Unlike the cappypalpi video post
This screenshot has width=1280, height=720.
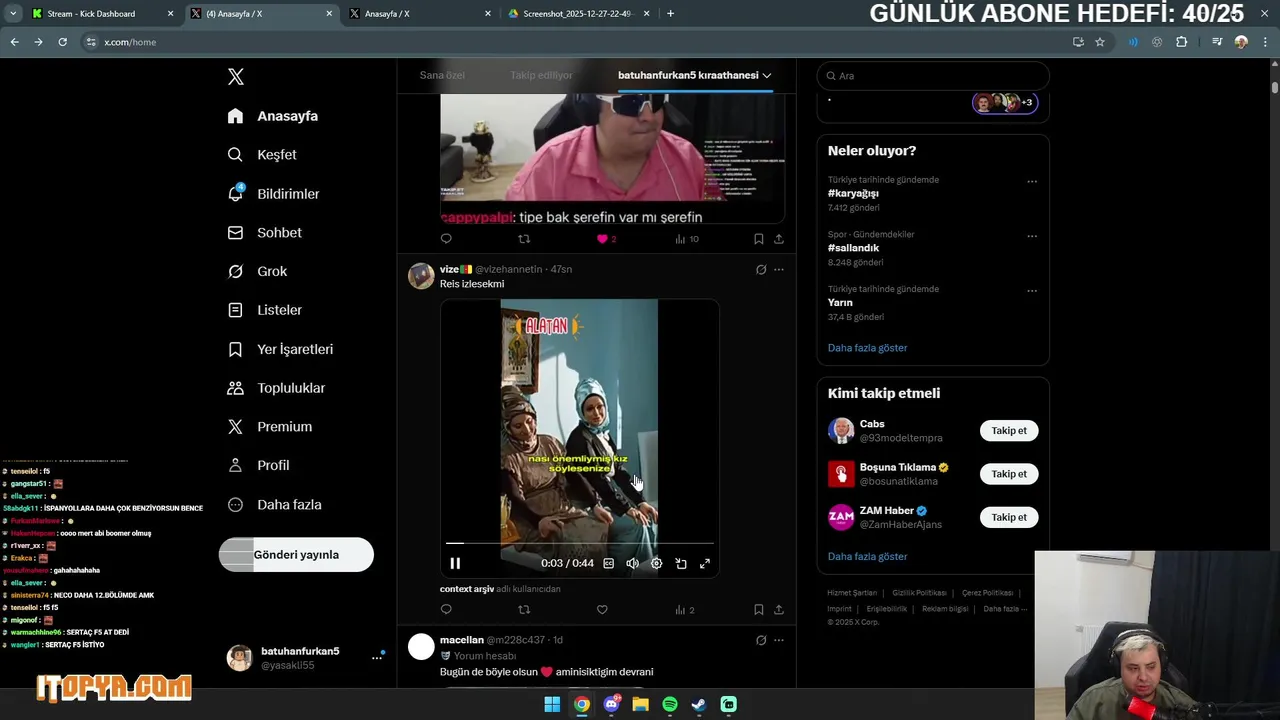coord(606,239)
